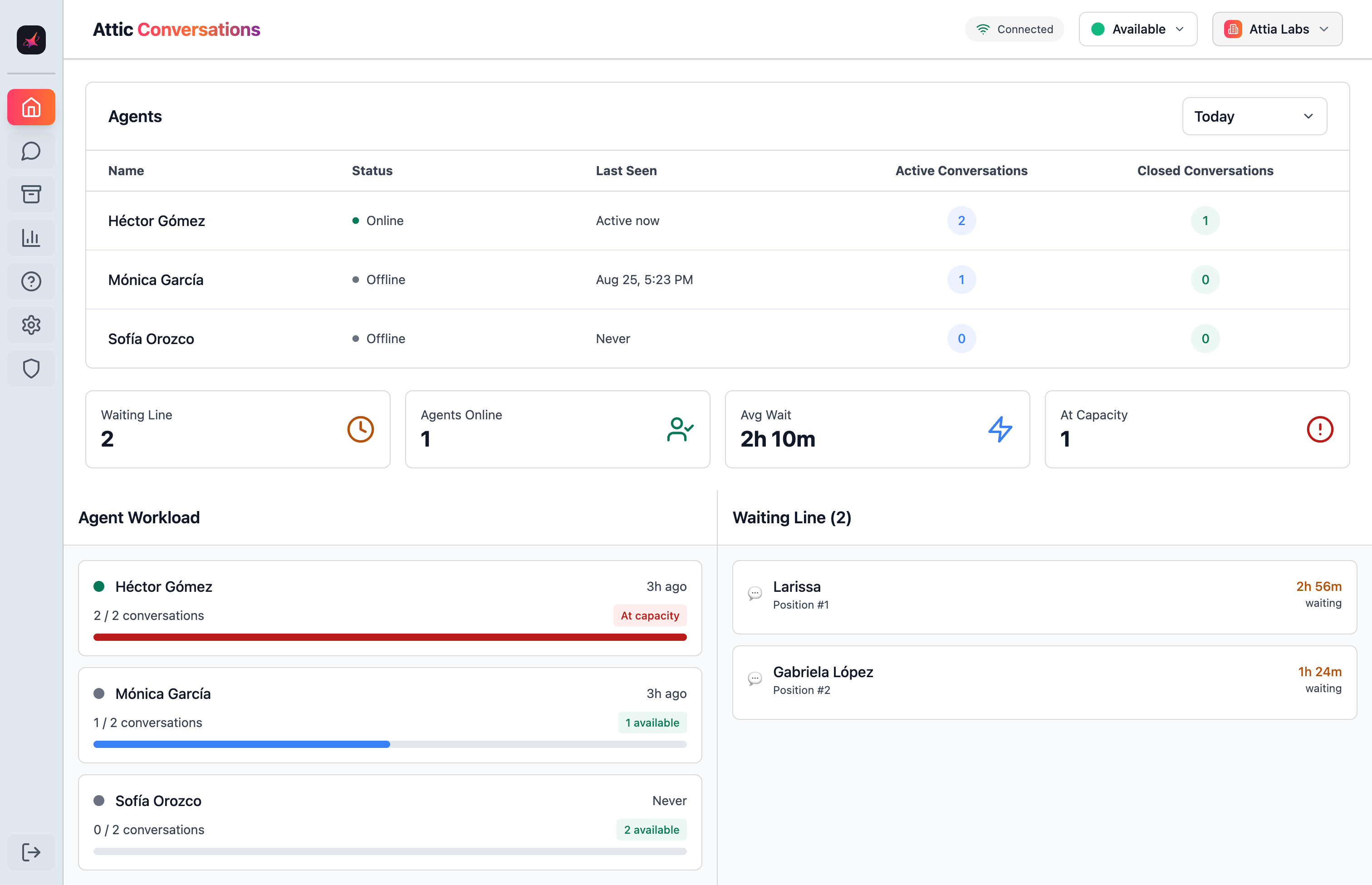Viewport: 1372px width, 885px height.
Task: Open the Archive box sidebar icon
Action: (31, 194)
